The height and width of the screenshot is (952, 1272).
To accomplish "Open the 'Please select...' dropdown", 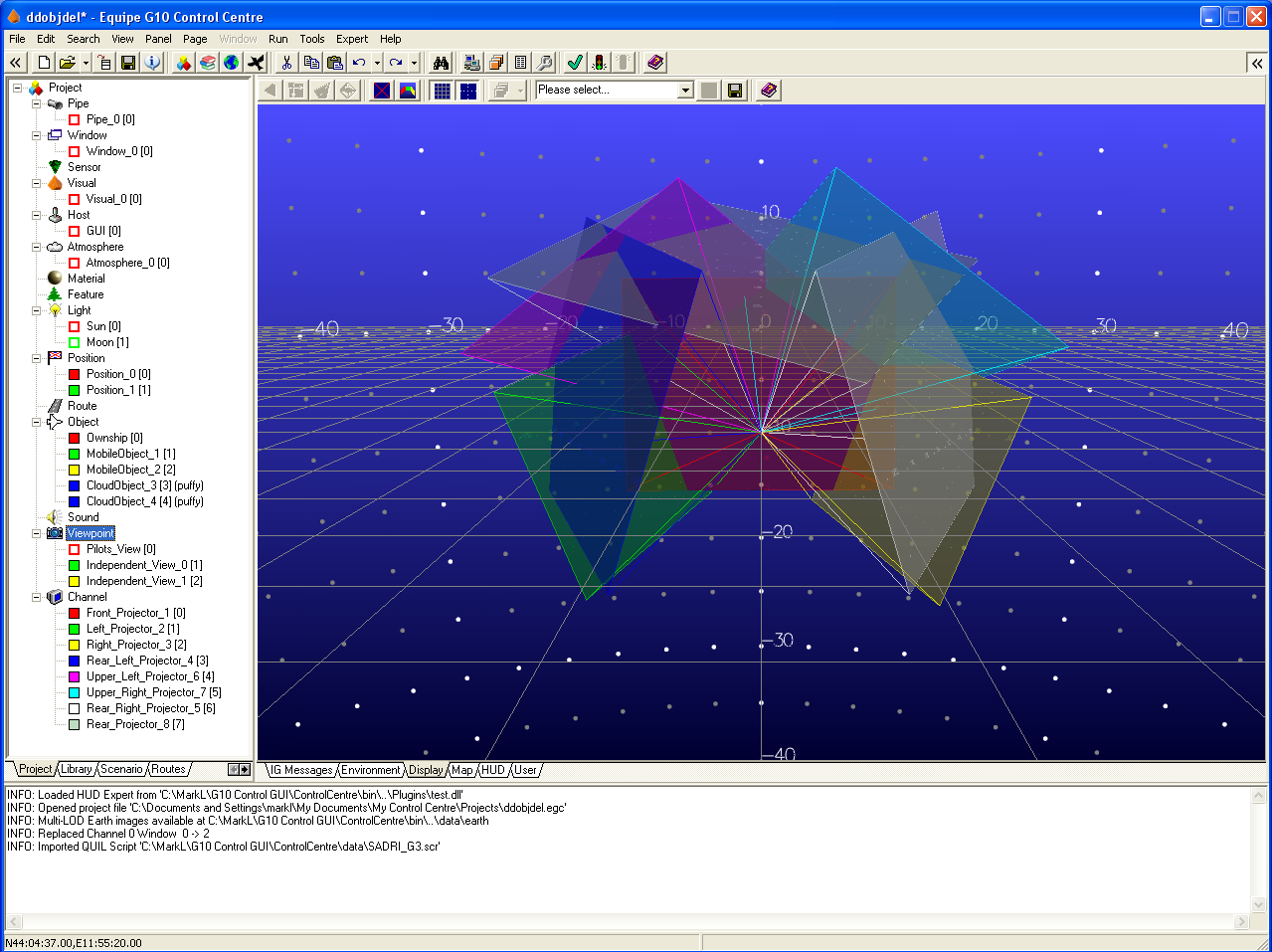I will pyautogui.click(x=684, y=91).
